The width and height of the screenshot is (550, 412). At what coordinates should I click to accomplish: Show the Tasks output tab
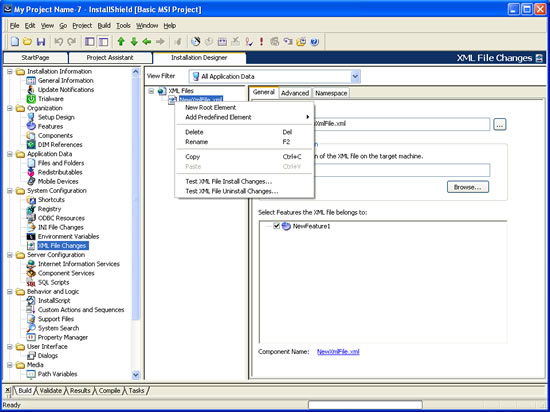click(136, 390)
